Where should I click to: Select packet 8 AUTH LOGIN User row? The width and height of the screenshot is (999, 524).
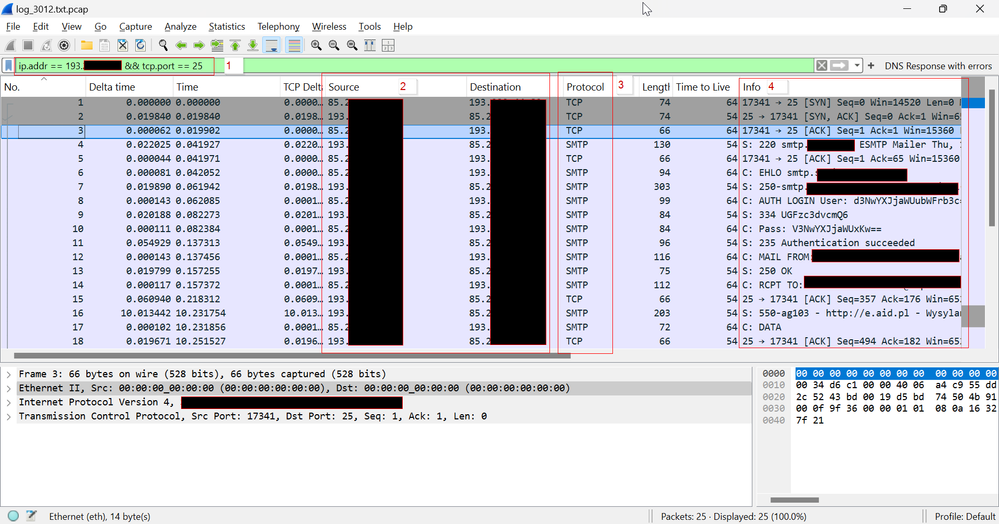click(481, 201)
